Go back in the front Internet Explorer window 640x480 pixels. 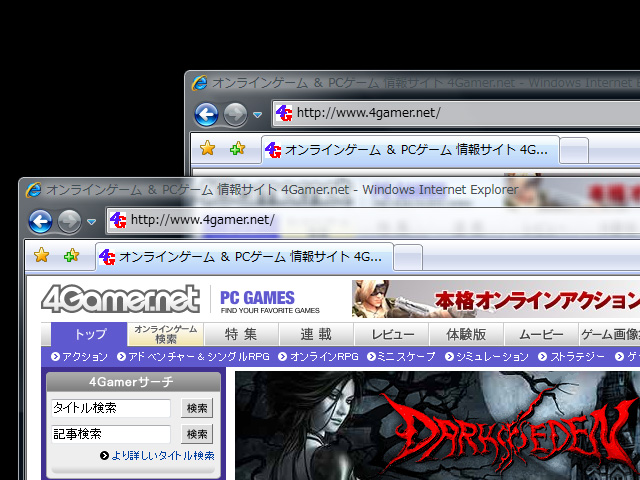pos(40,222)
